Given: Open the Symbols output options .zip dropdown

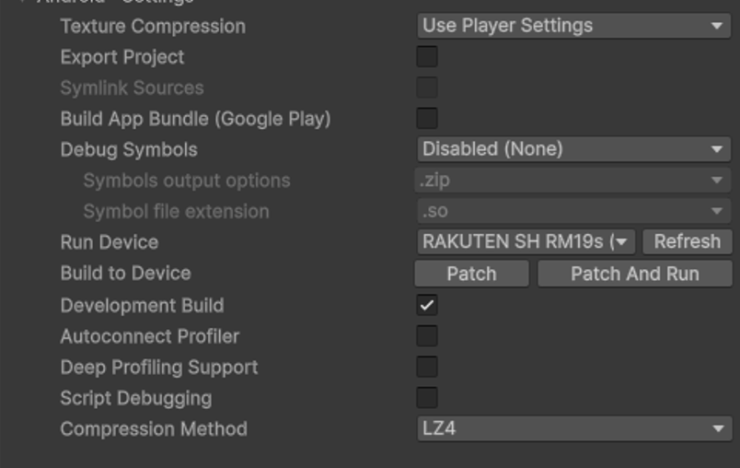Looking at the screenshot, I should 573,181.
